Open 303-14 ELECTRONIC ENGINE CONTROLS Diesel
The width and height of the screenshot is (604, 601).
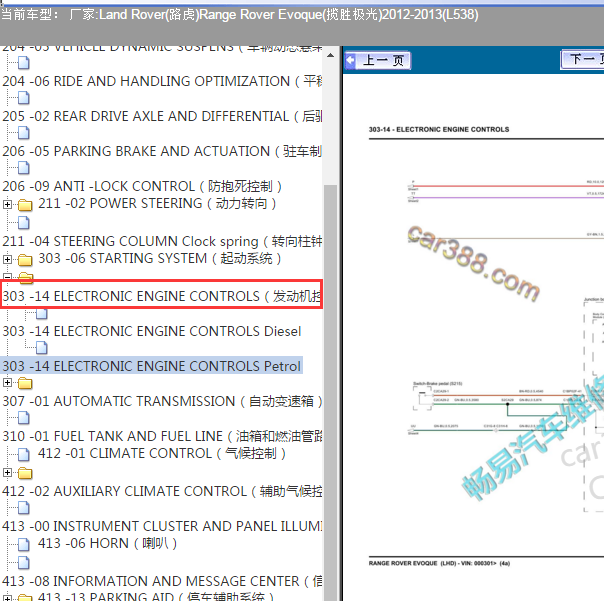152,331
